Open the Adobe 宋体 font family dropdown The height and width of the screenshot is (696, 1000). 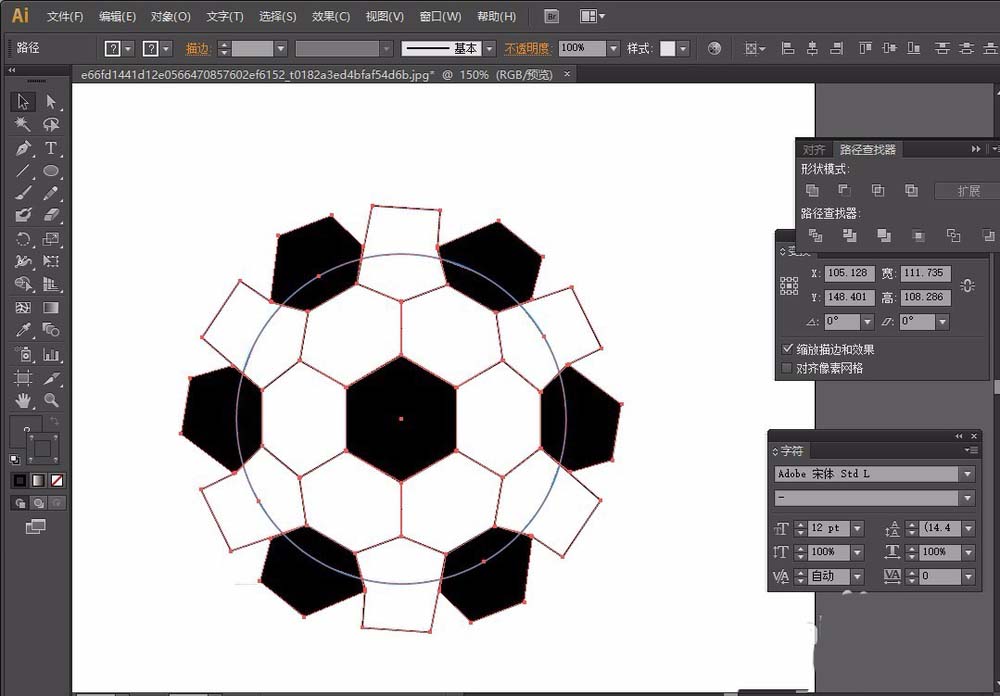click(966, 474)
